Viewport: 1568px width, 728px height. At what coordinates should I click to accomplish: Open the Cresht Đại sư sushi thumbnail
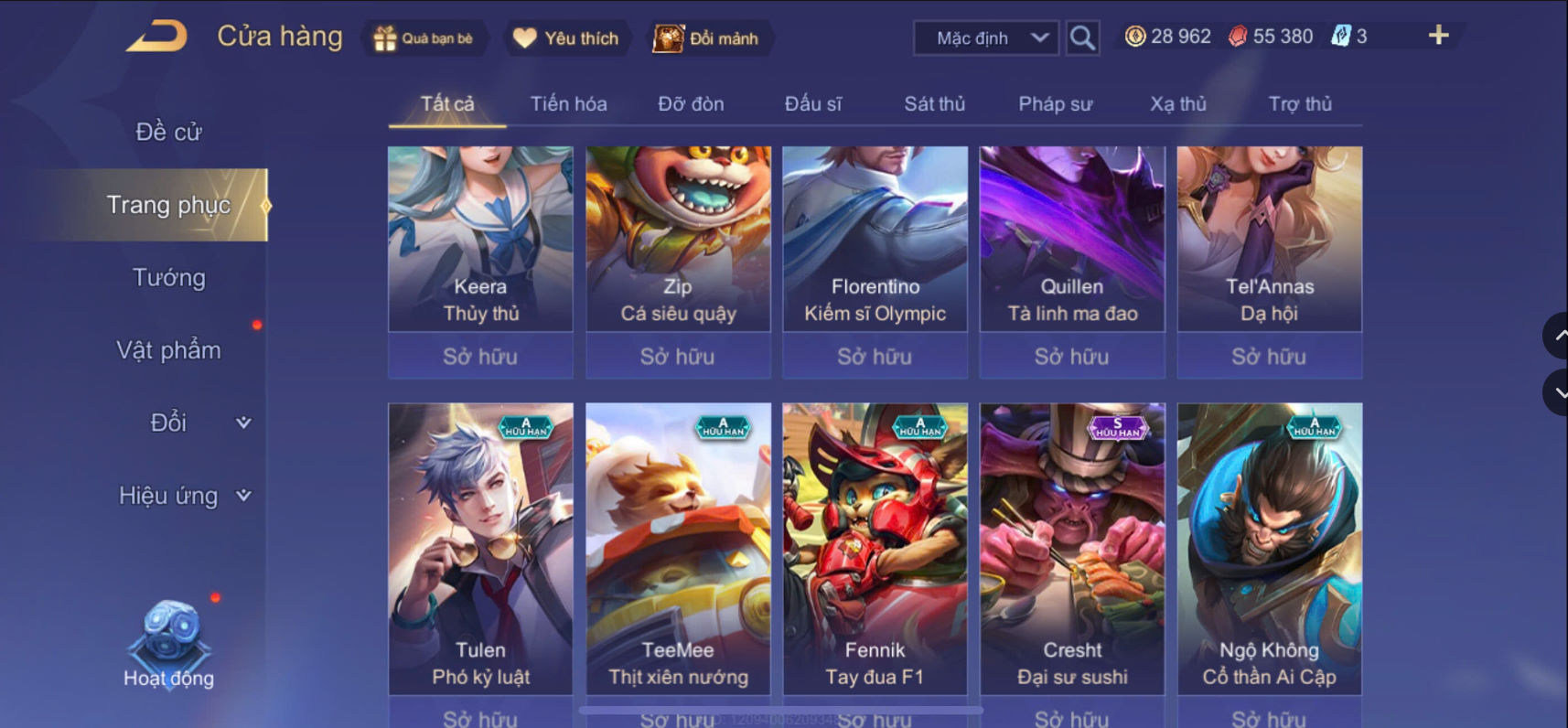(1072, 549)
